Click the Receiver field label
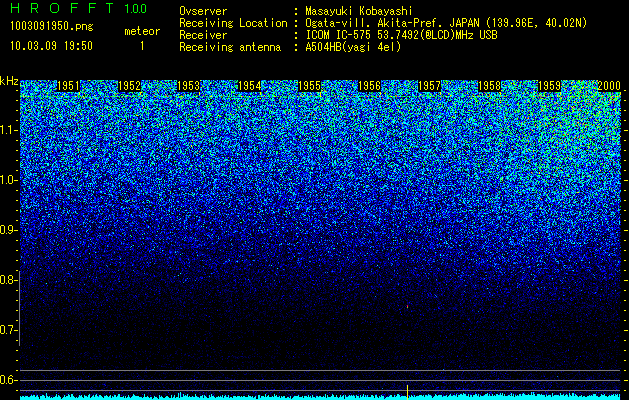Screen dimensions: 629x400 203,35
